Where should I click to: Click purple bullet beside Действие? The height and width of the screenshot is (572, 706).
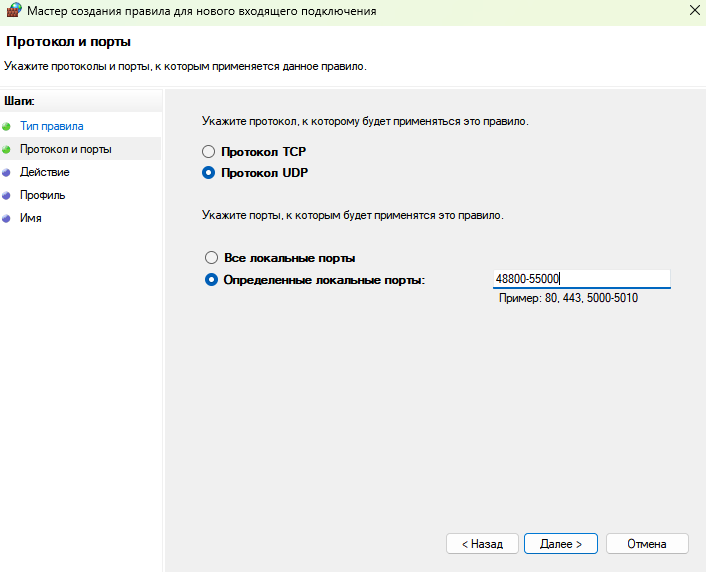6,173
